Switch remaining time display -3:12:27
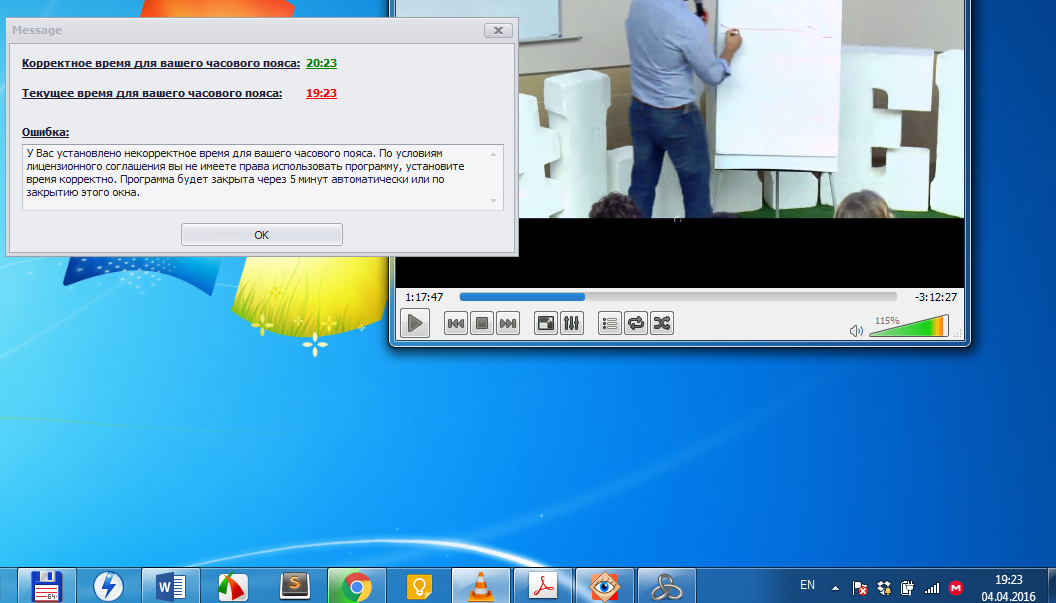This screenshot has height=603, width=1056. pos(935,297)
